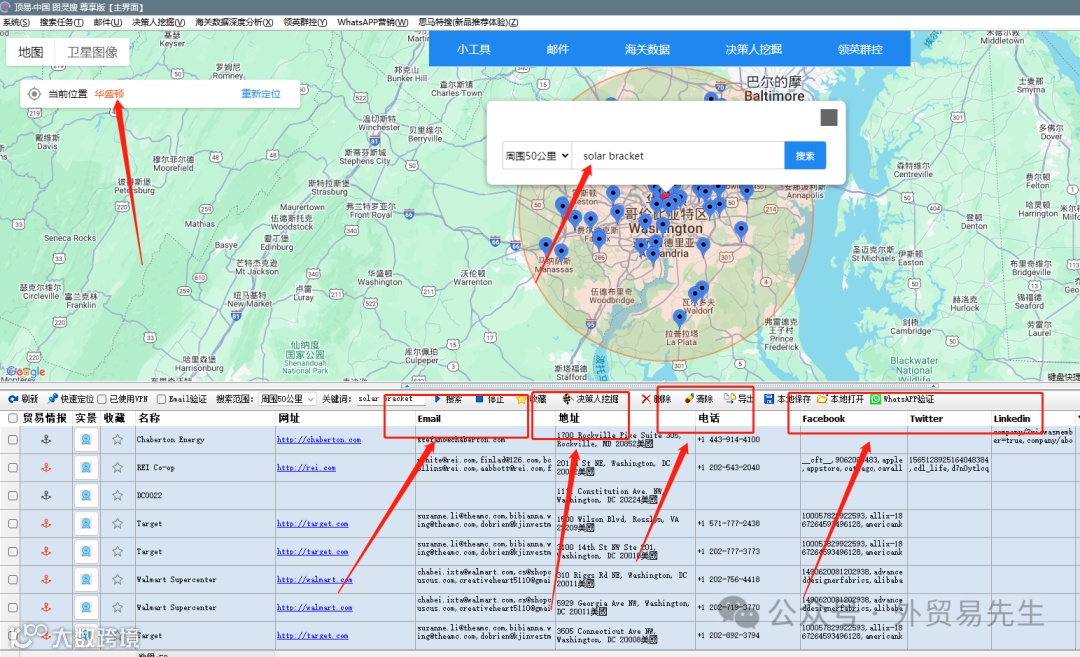The height and width of the screenshot is (657, 1080).
Task: Favorite REI Co-op with the star icon
Action: [118, 468]
